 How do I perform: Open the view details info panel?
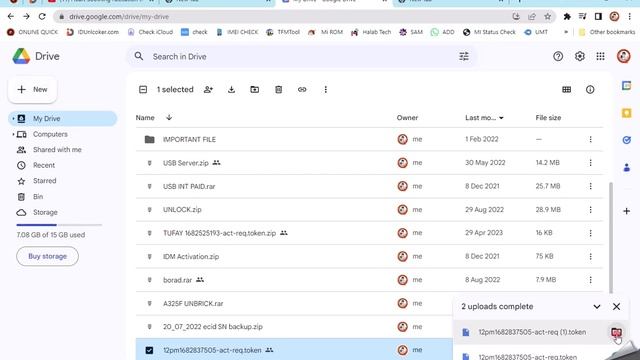coord(590,89)
